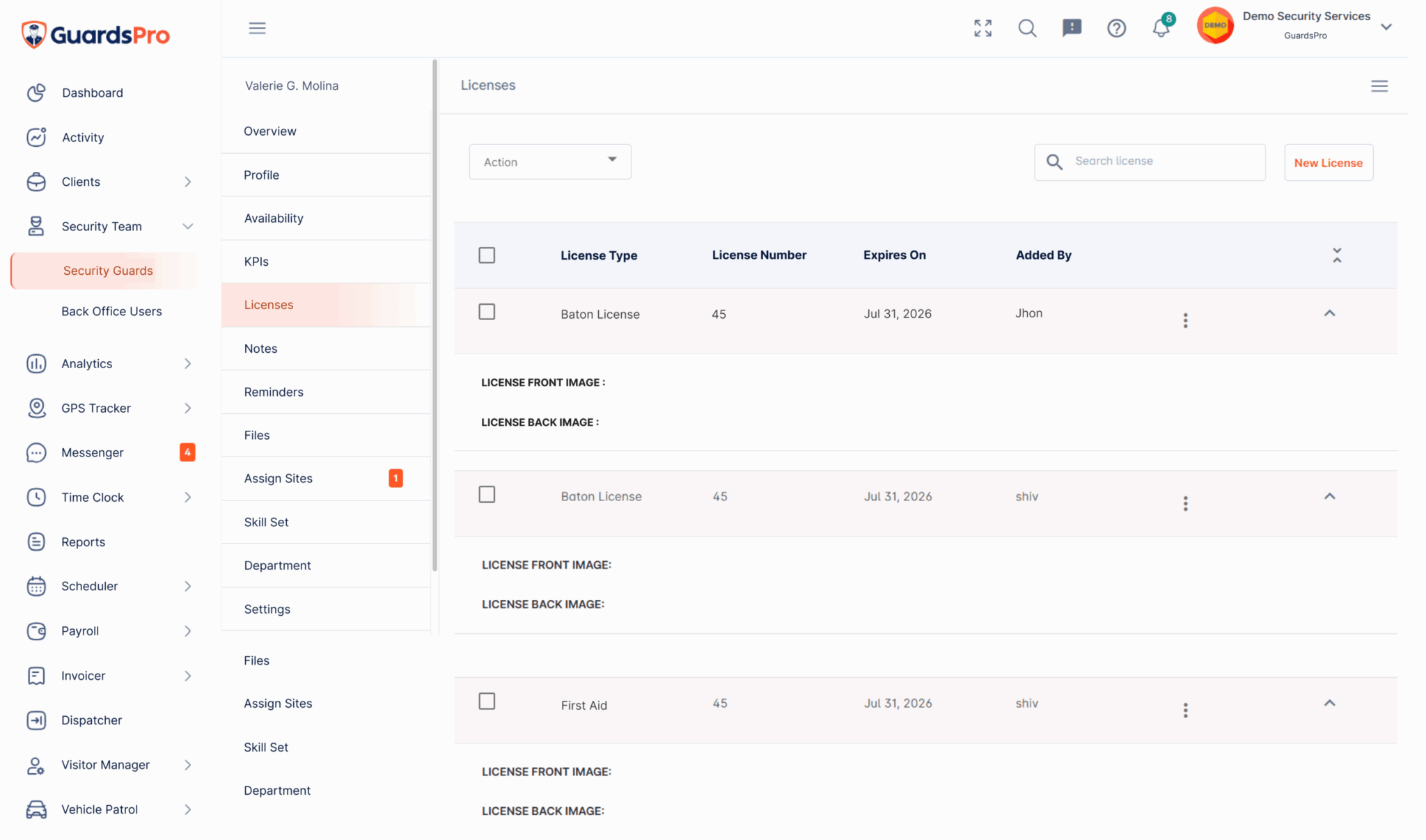Viewport: 1426px width, 840px height.
Task: Open the Dashboard link in sidebar
Action: pos(92,93)
